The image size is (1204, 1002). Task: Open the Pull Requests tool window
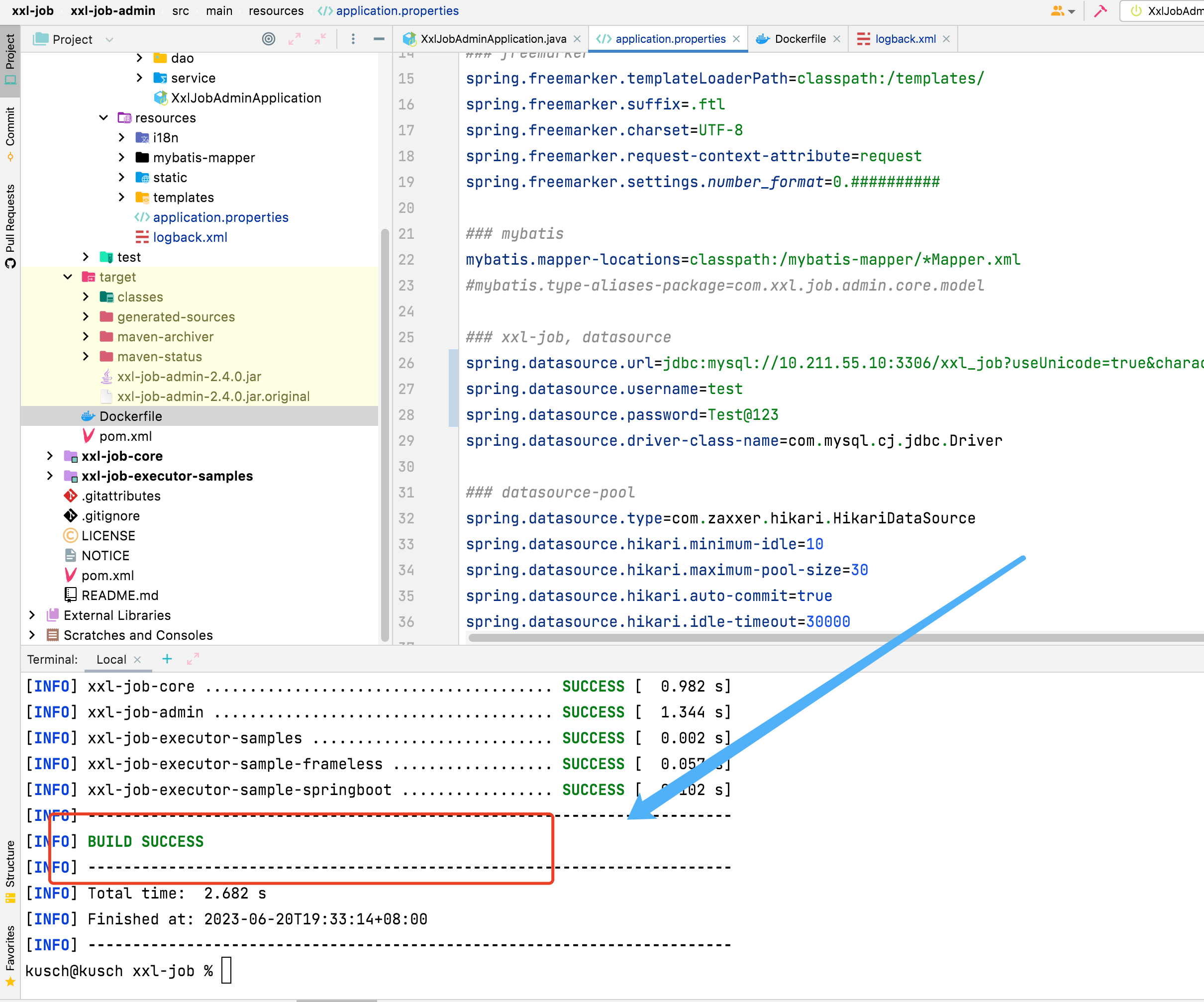10,226
